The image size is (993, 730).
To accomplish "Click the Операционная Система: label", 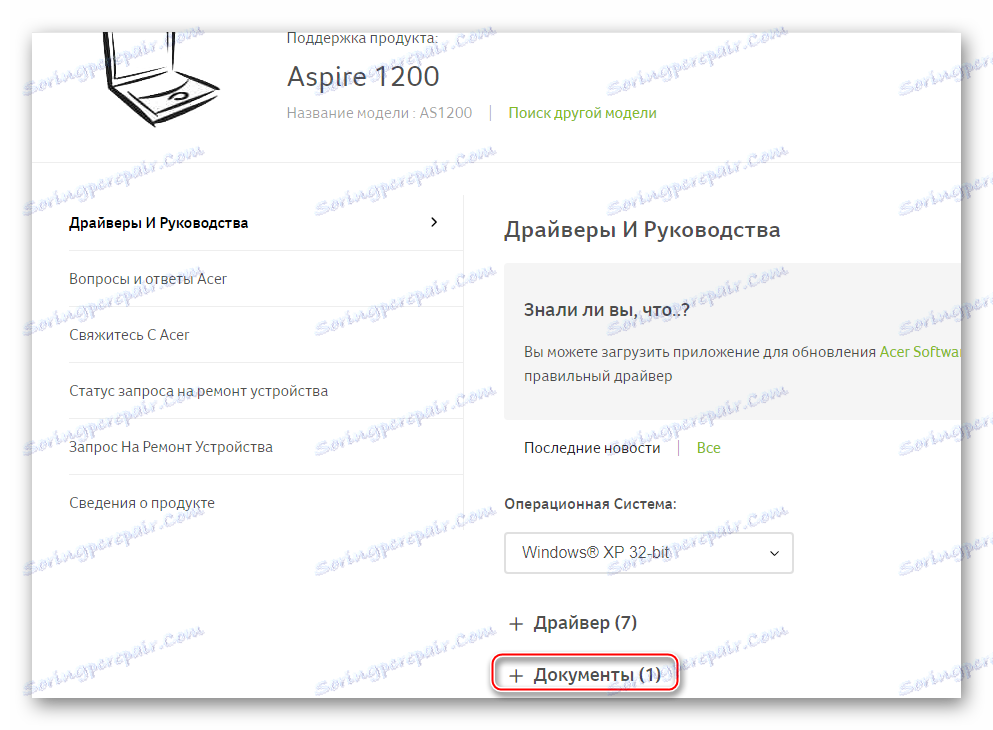I will coord(590,504).
